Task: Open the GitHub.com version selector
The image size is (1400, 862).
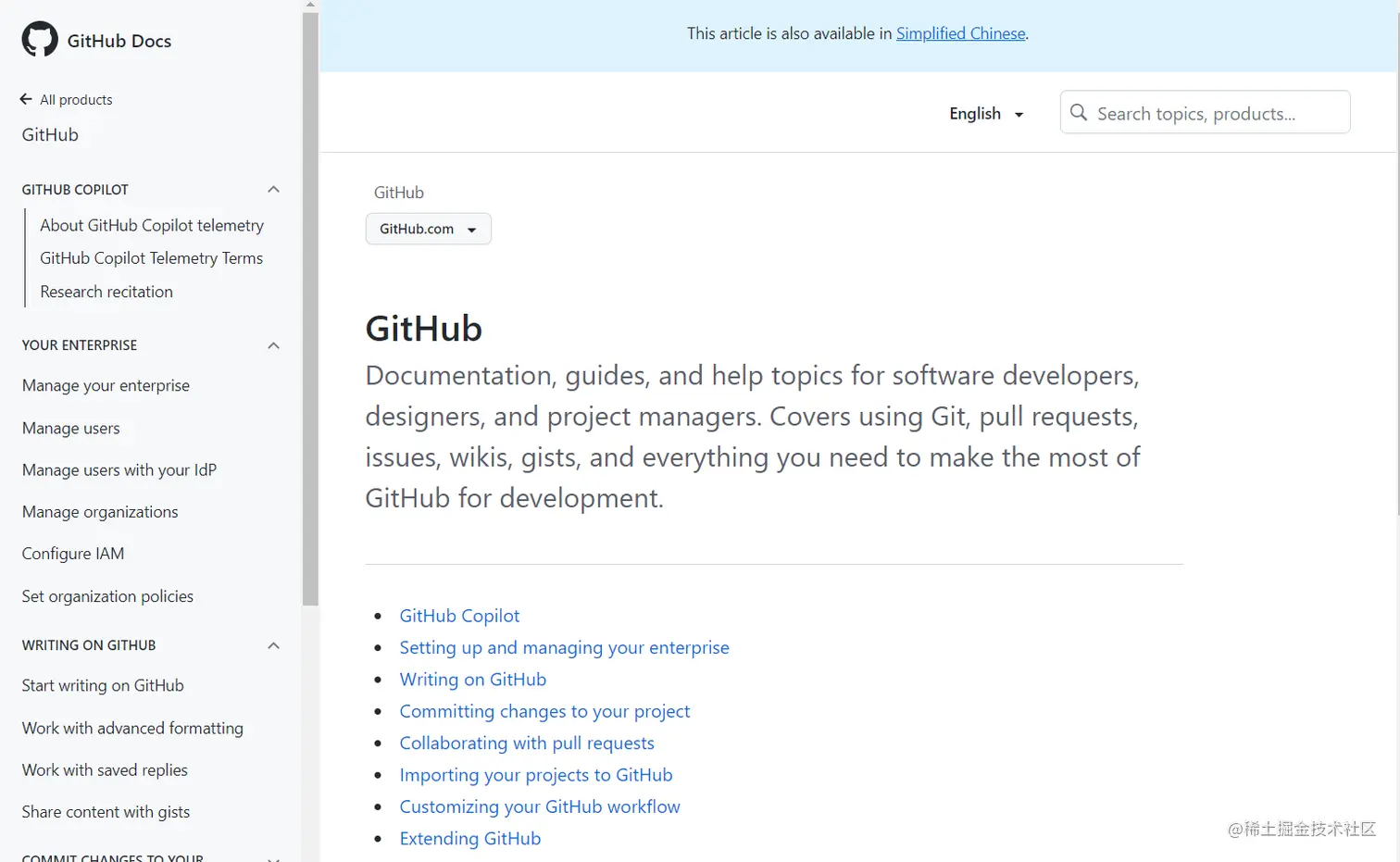Action: tap(428, 229)
